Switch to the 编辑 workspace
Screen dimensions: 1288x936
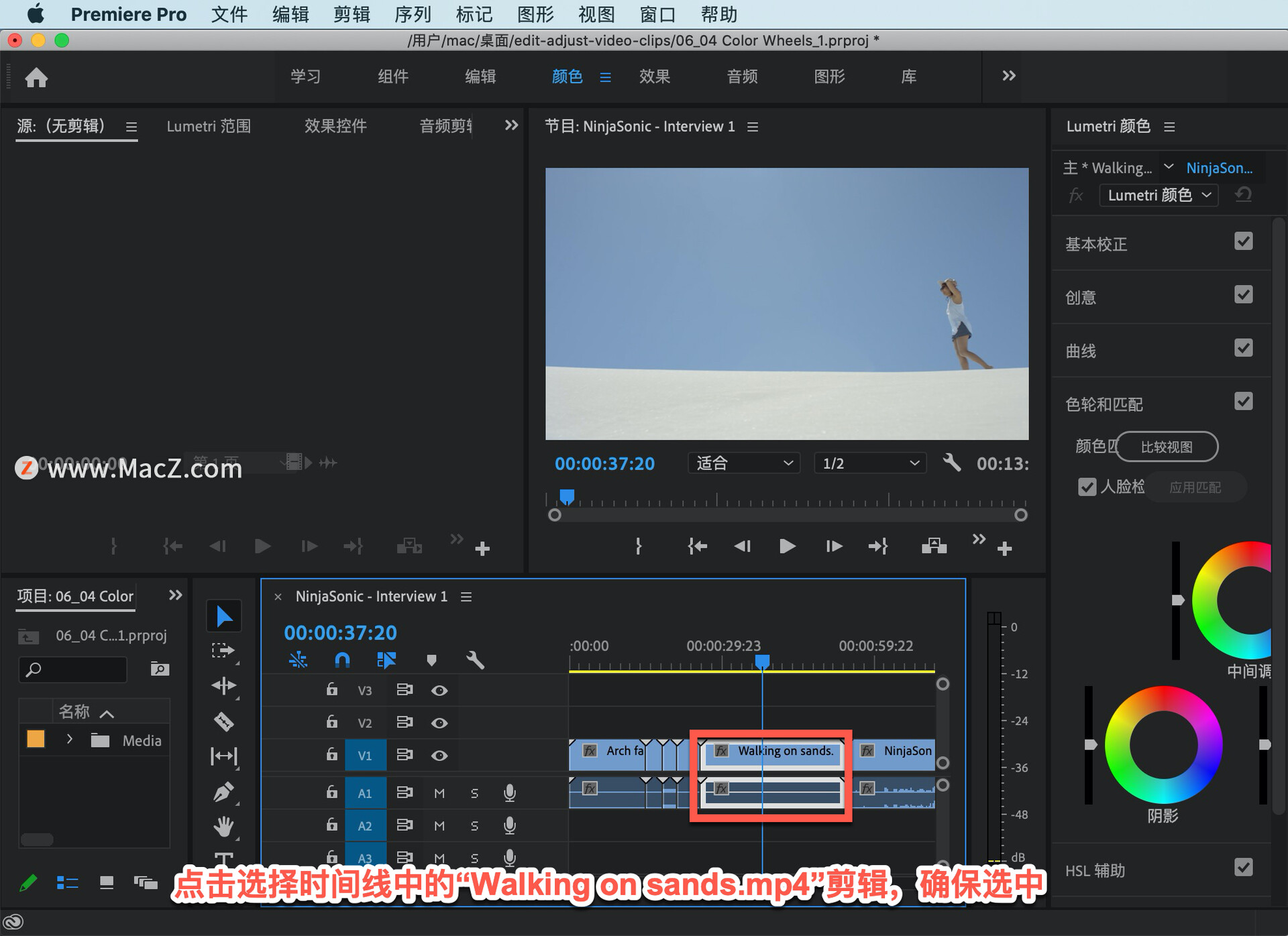480,76
